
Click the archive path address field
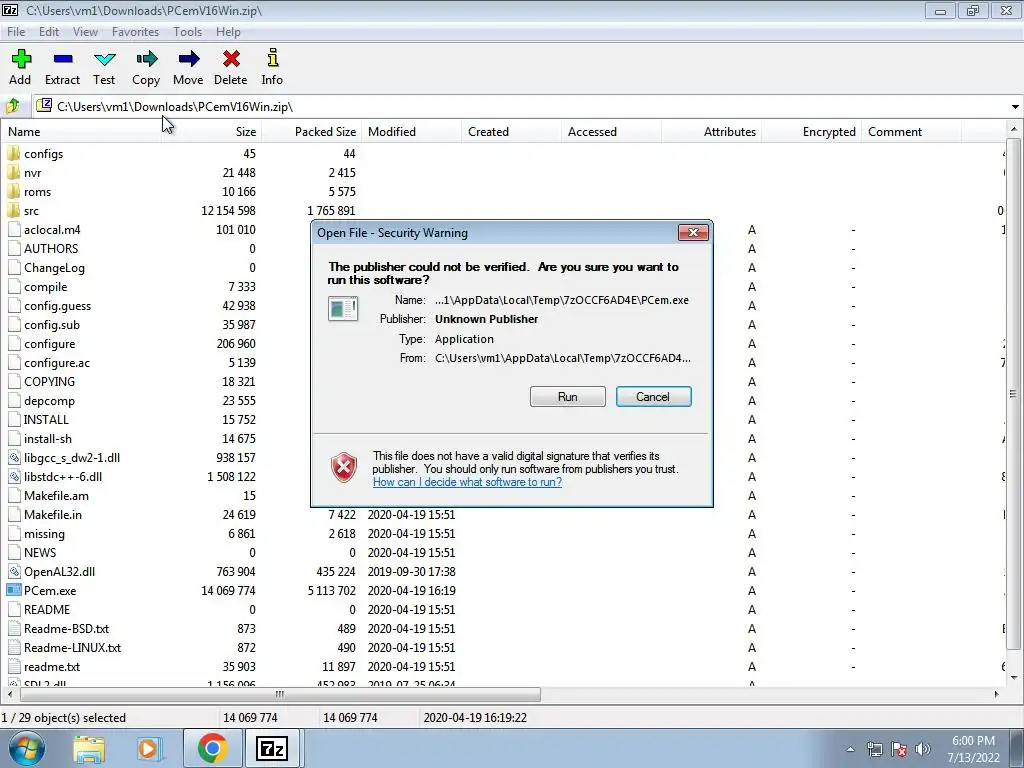click(x=519, y=106)
